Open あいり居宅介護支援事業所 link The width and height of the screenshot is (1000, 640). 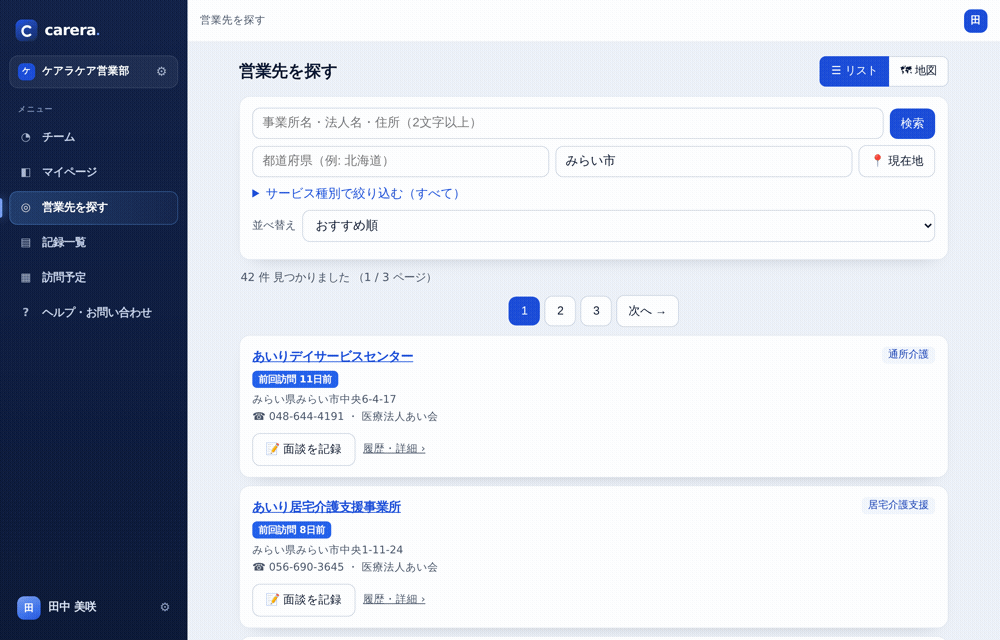[327, 507]
